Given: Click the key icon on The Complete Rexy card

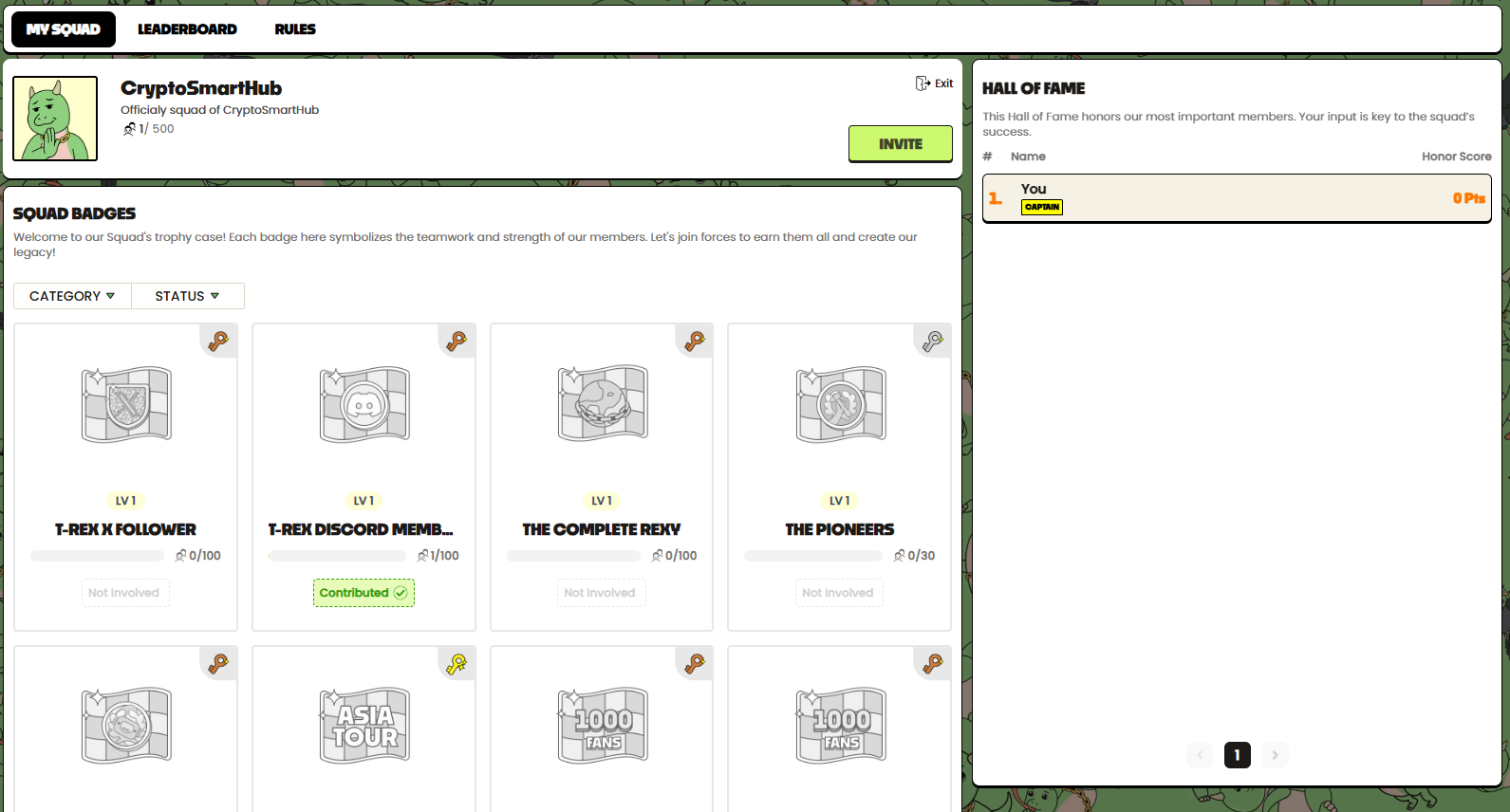Looking at the screenshot, I should 695,341.
